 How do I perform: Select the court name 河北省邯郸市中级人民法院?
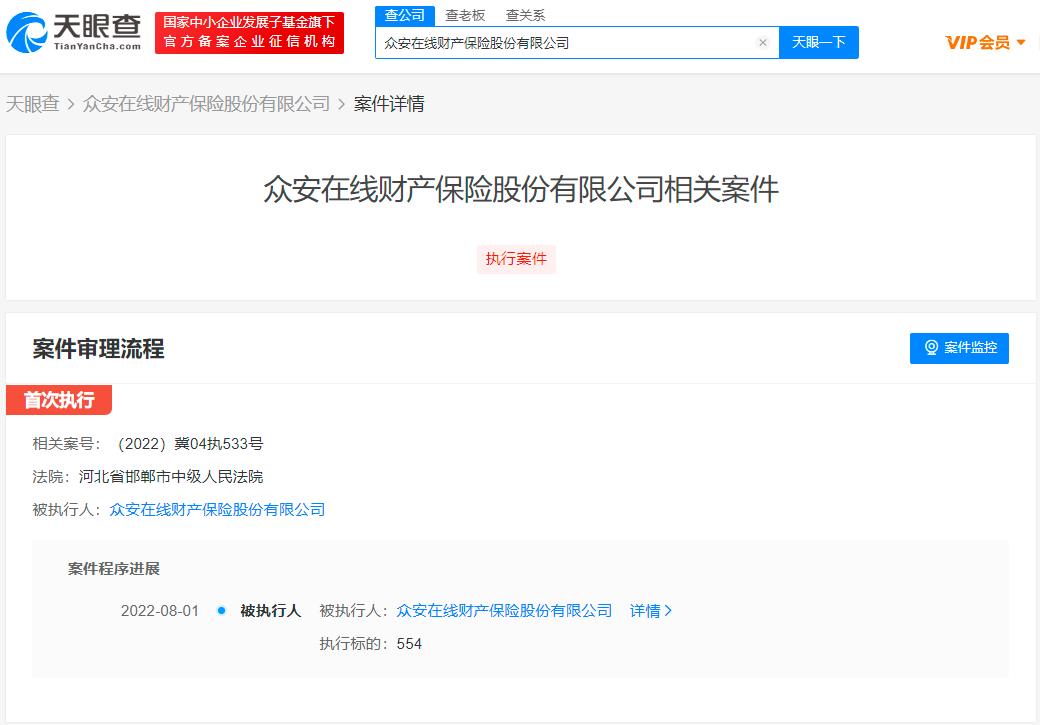(171, 476)
